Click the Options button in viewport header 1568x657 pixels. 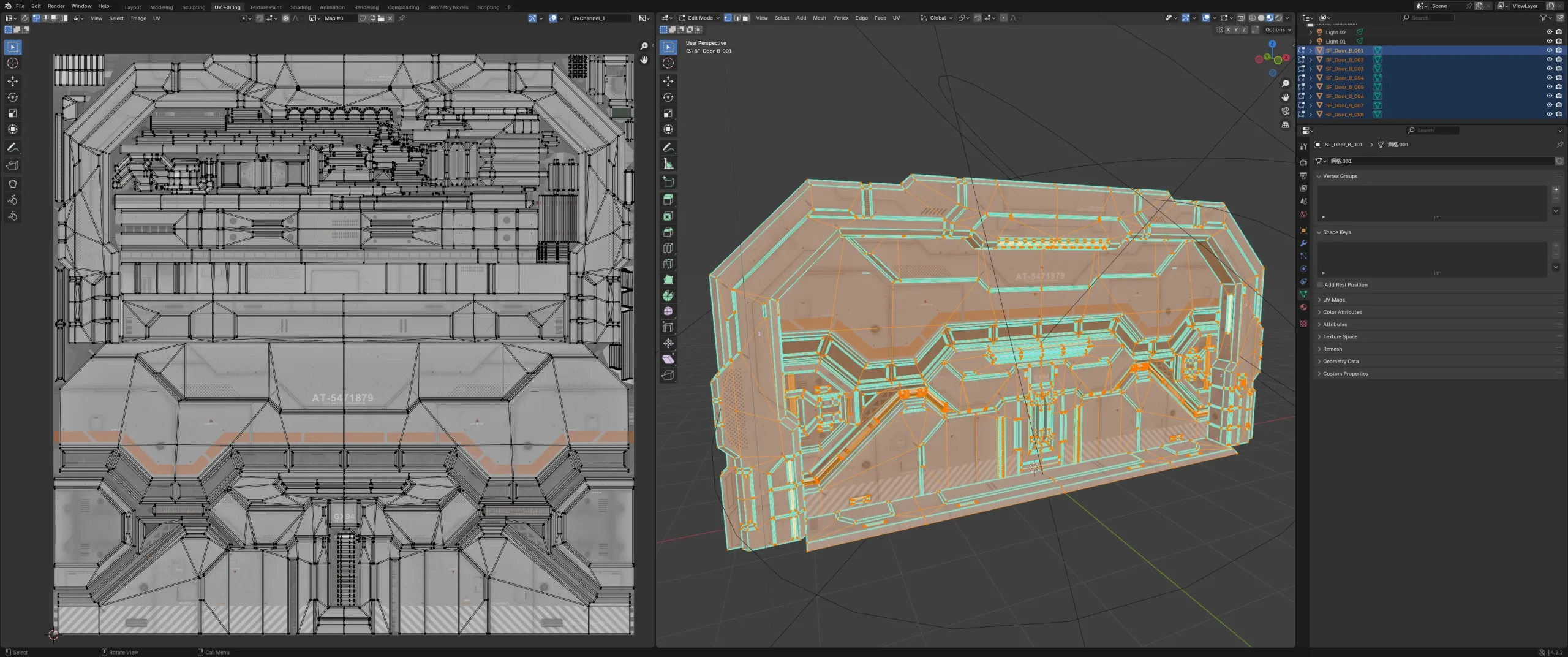pos(1277,29)
